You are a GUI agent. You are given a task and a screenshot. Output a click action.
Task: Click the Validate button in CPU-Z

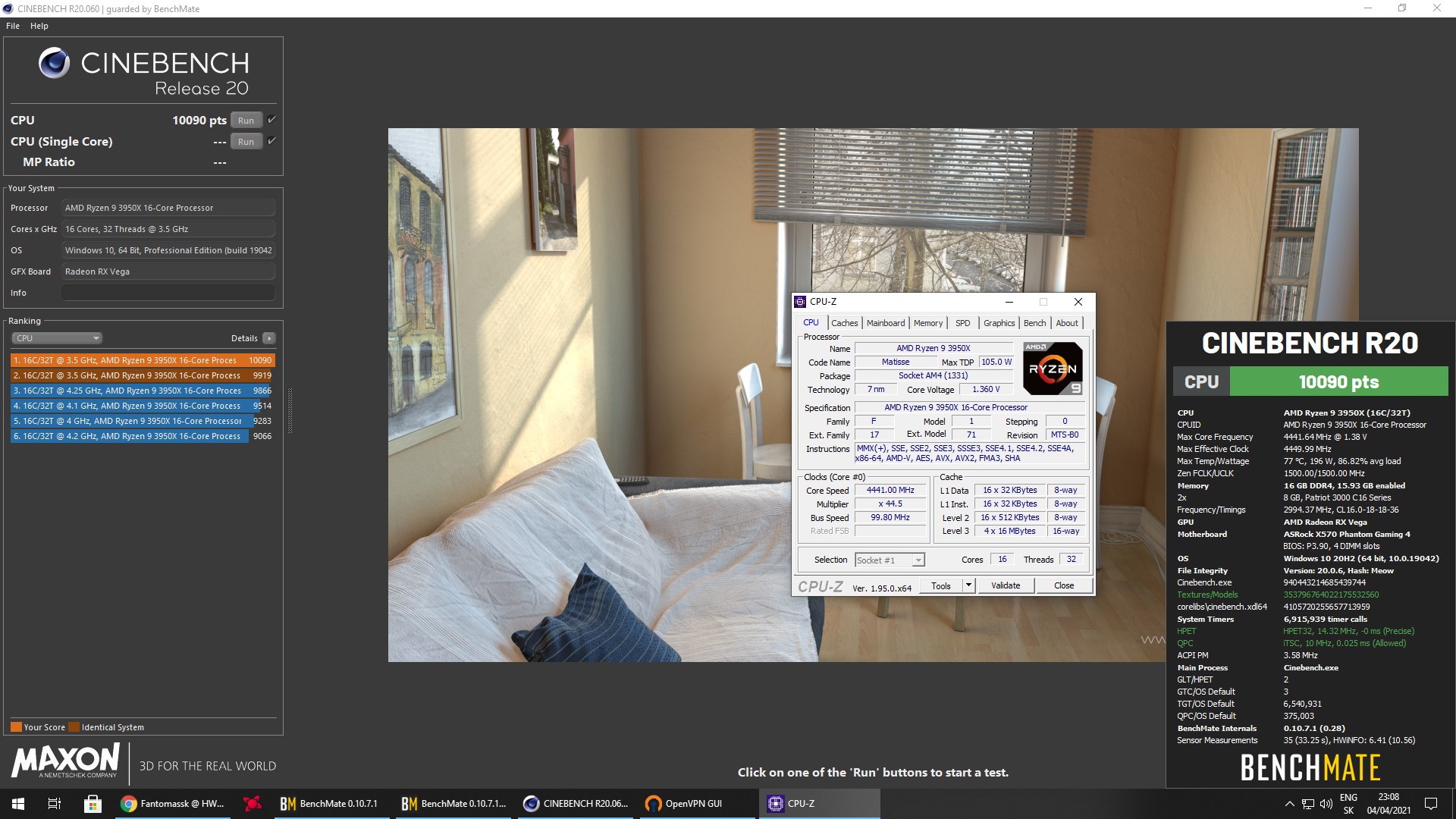coord(1006,585)
